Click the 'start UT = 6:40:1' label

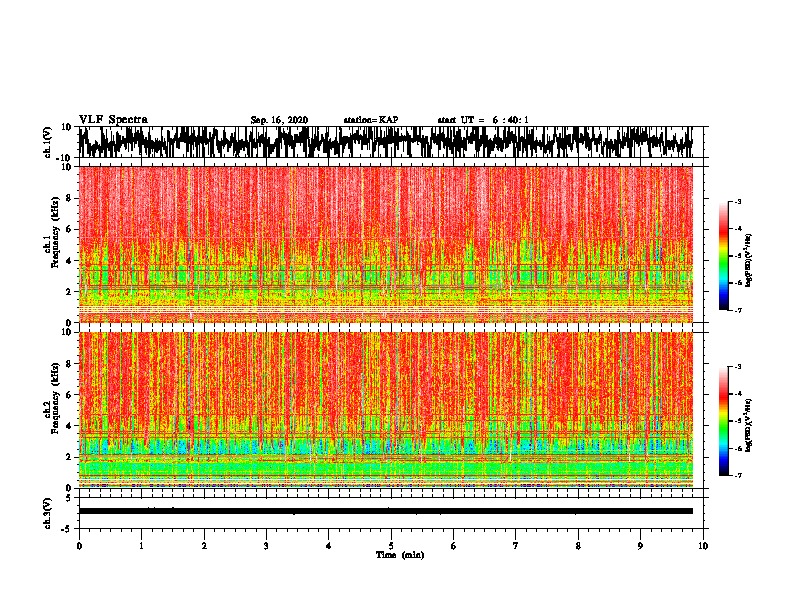483,120
